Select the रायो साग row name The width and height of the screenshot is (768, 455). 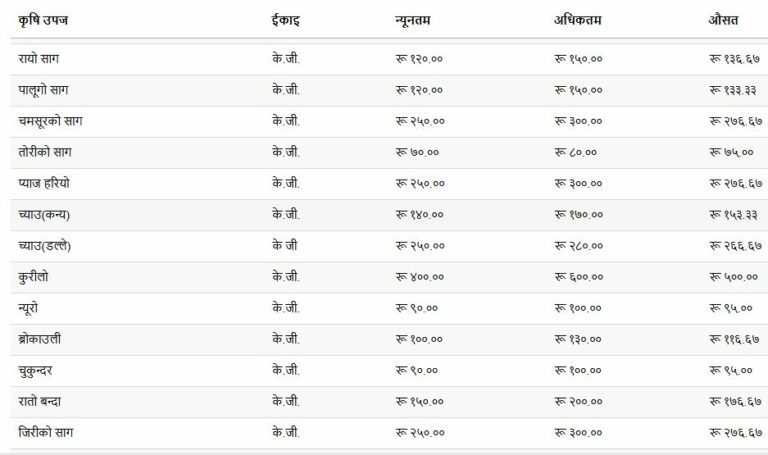click(x=39, y=59)
